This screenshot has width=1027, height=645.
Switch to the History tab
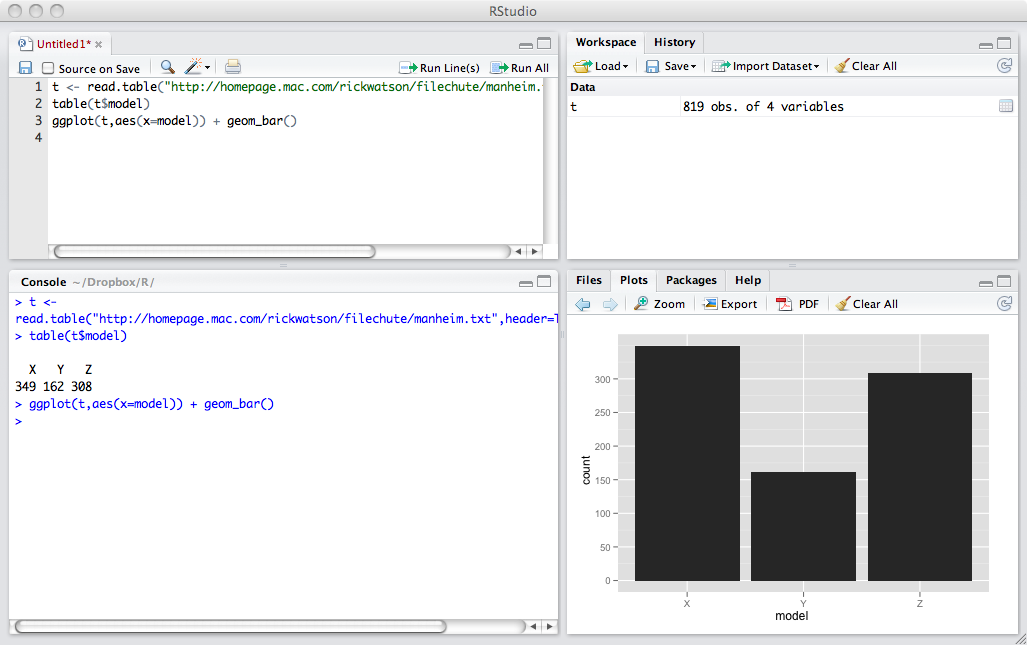pyautogui.click(x=674, y=42)
